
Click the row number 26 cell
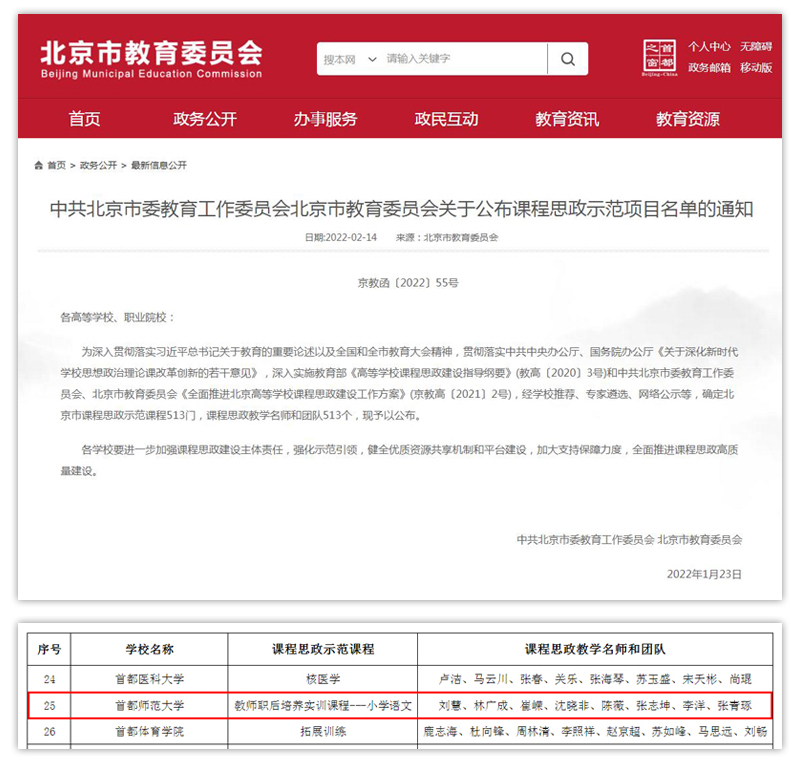[49, 732]
